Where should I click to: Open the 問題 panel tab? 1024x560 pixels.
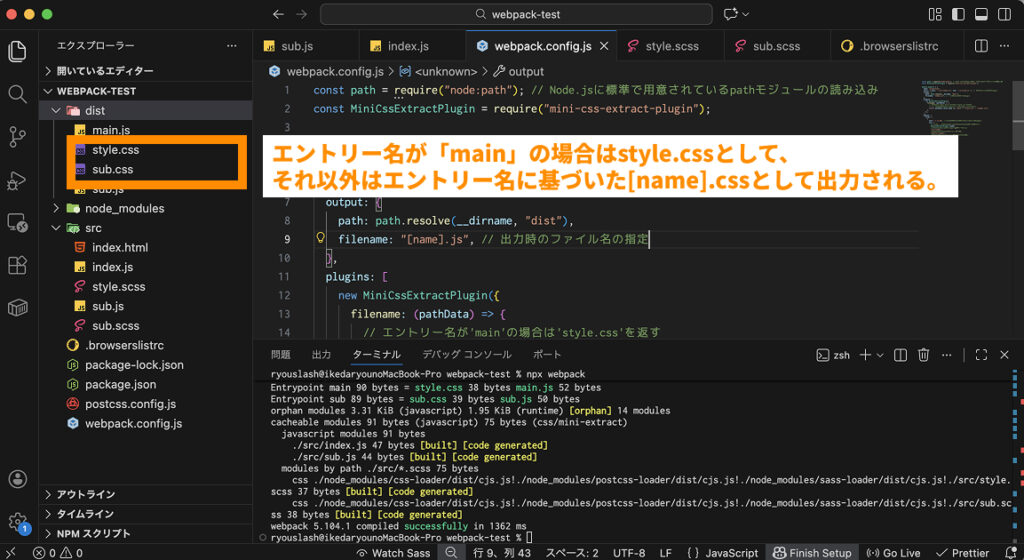pos(281,355)
